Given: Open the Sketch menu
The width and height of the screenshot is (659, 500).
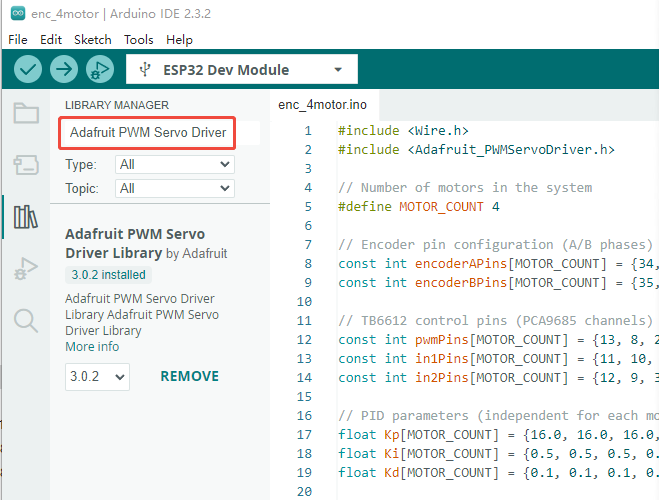Looking at the screenshot, I should 93,40.
